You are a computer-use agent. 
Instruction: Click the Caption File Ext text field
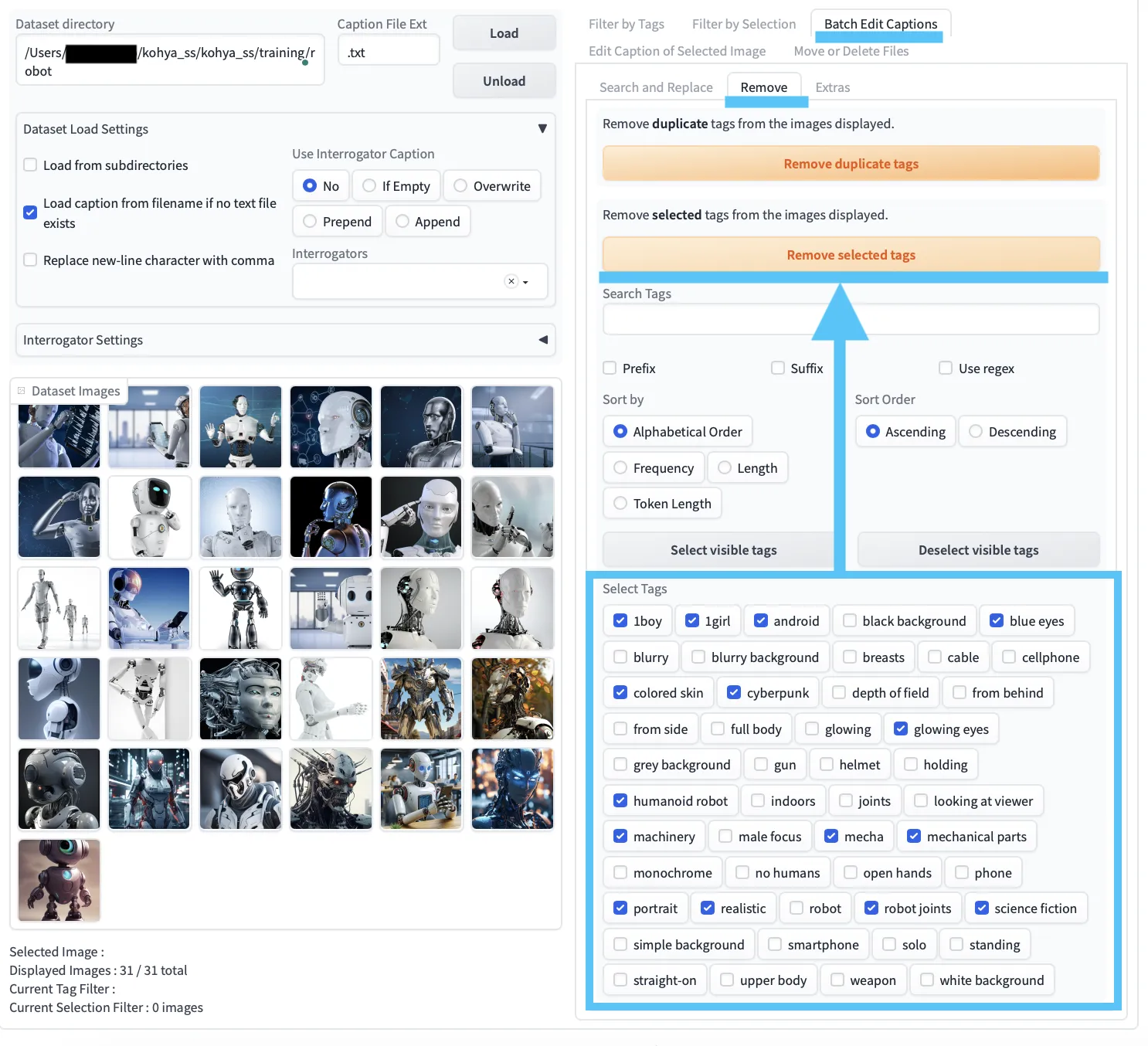[x=389, y=53]
